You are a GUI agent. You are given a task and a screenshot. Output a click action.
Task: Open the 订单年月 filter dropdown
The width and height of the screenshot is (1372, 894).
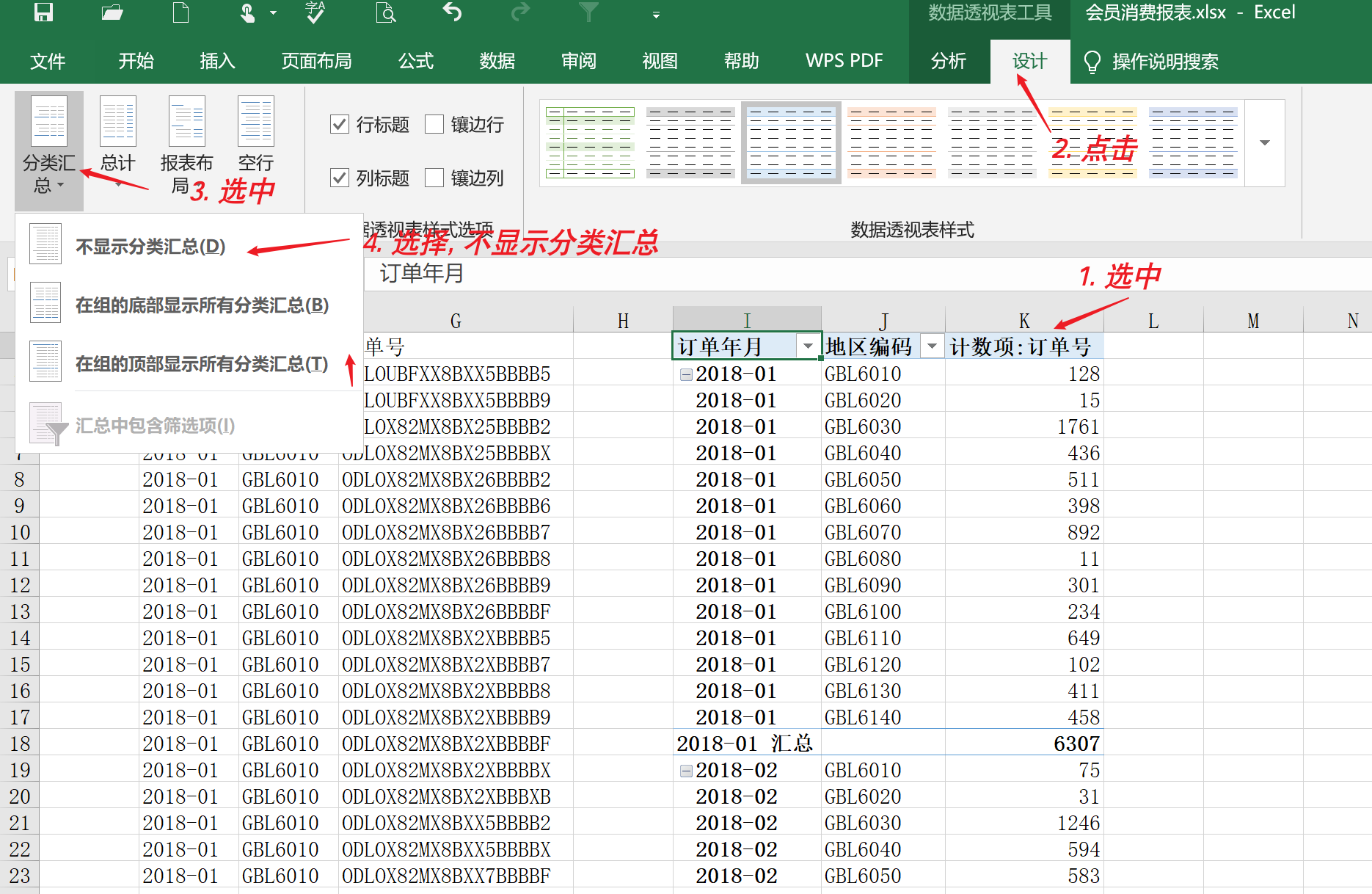point(808,346)
